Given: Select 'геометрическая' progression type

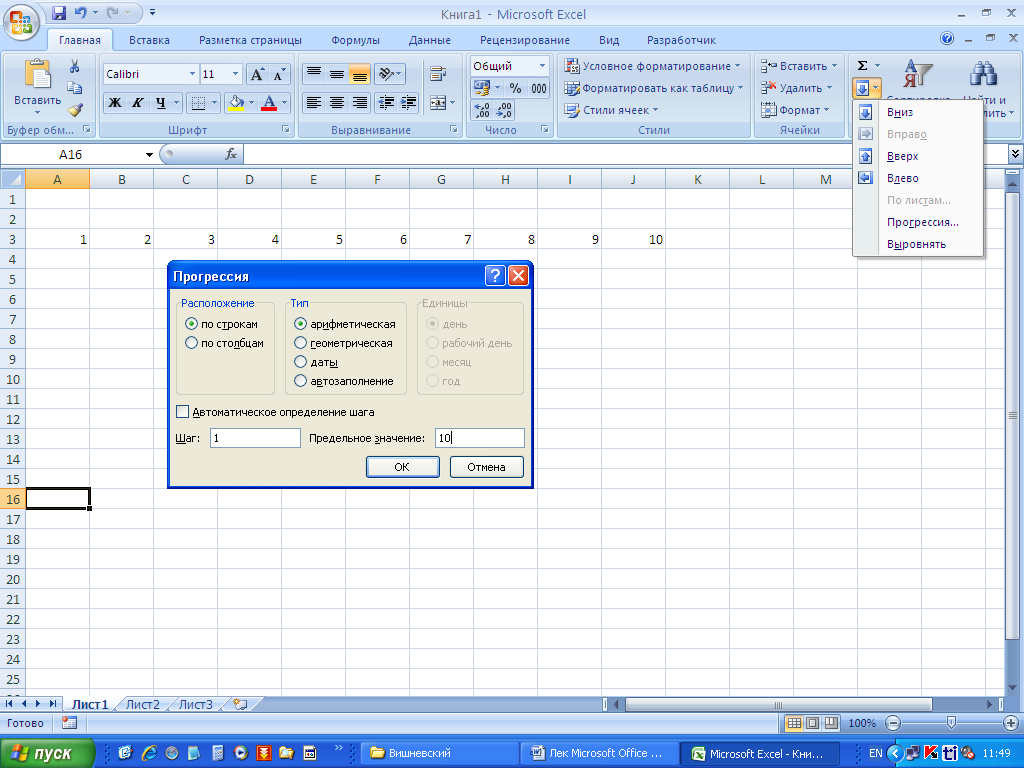Looking at the screenshot, I should point(300,343).
